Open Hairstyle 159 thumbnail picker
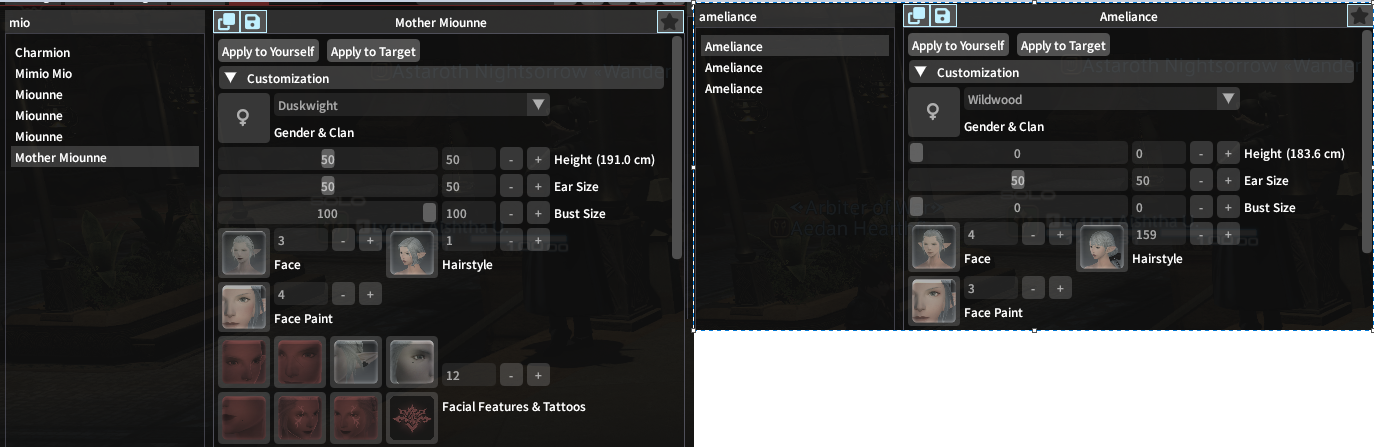 (1102, 248)
